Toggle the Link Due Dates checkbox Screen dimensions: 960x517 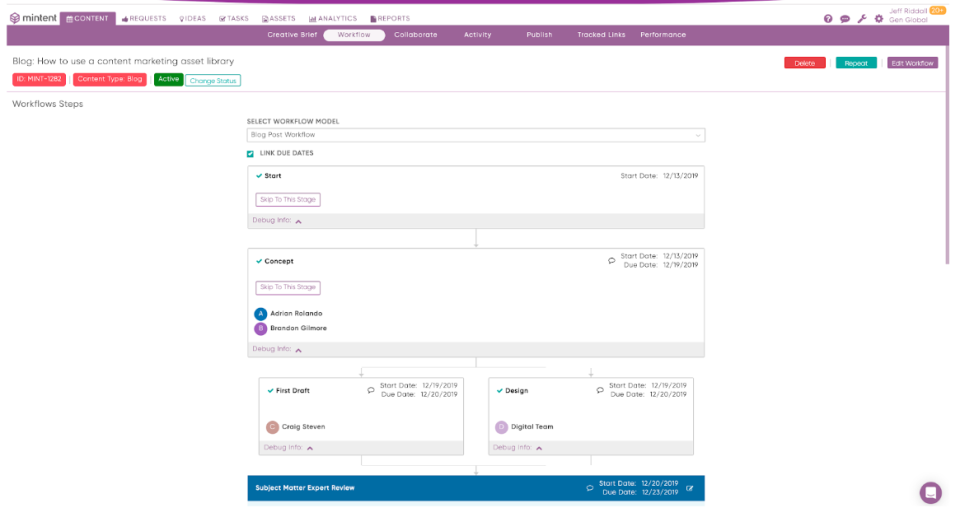click(x=250, y=154)
